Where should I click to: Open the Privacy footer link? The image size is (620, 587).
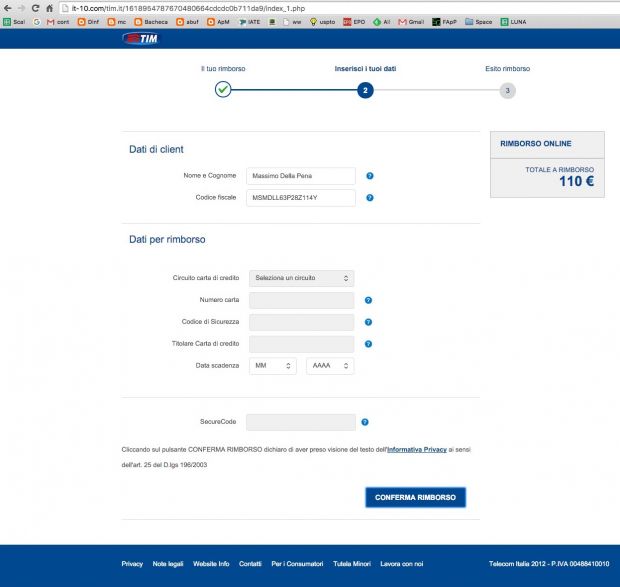point(132,564)
